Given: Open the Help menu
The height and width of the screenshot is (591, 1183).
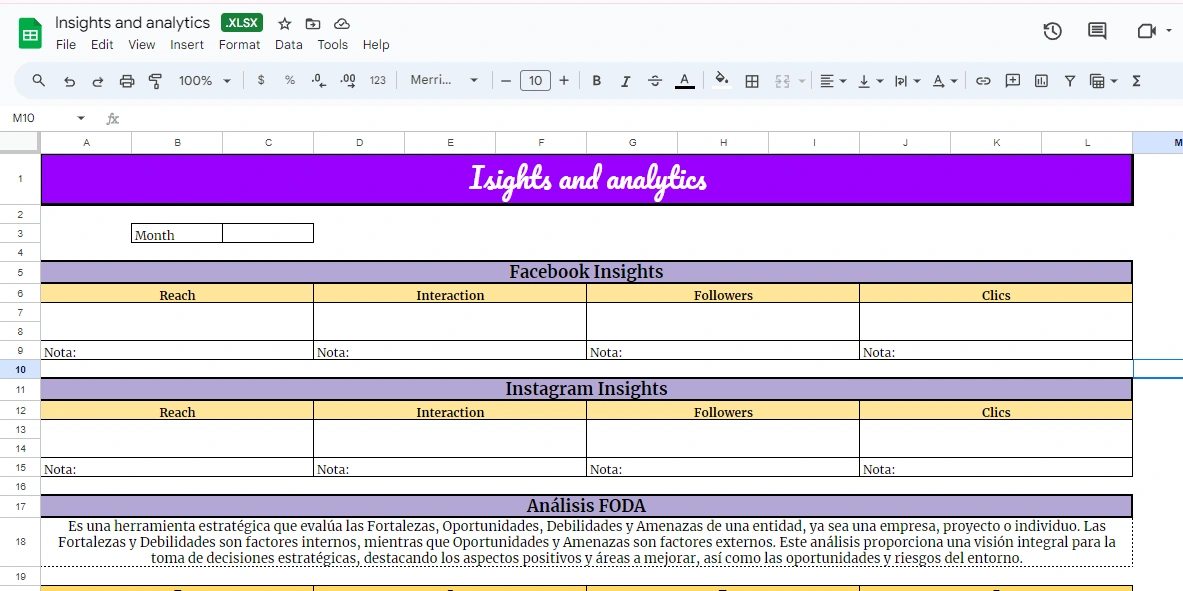Looking at the screenshot, I should click(x=376, y=45).
